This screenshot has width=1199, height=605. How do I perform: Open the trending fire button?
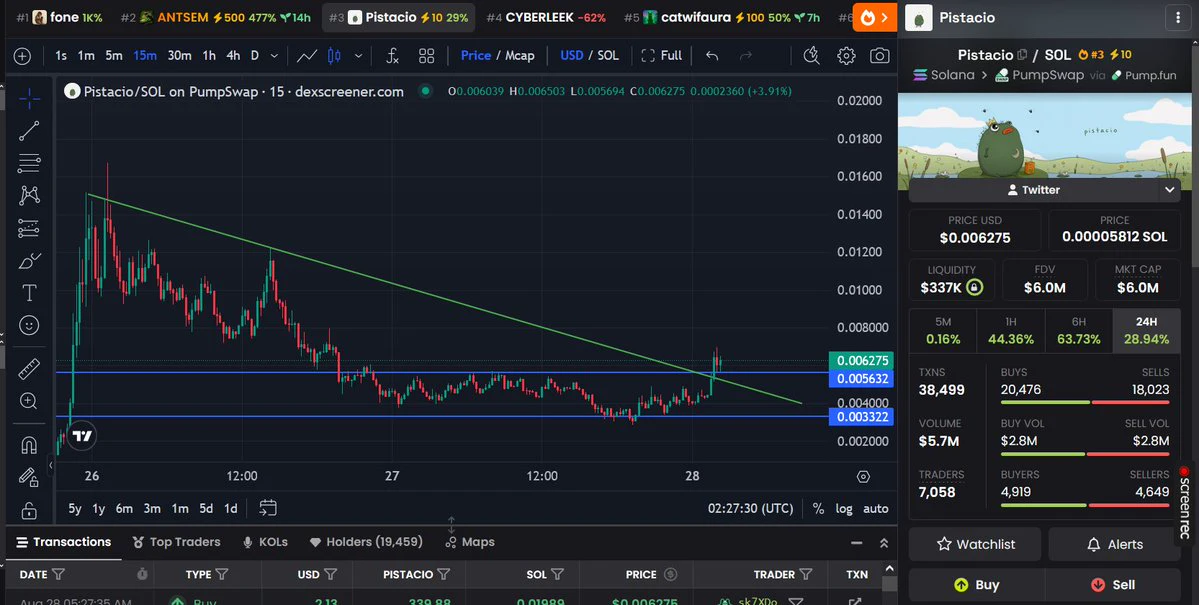[x=875, y=18]
